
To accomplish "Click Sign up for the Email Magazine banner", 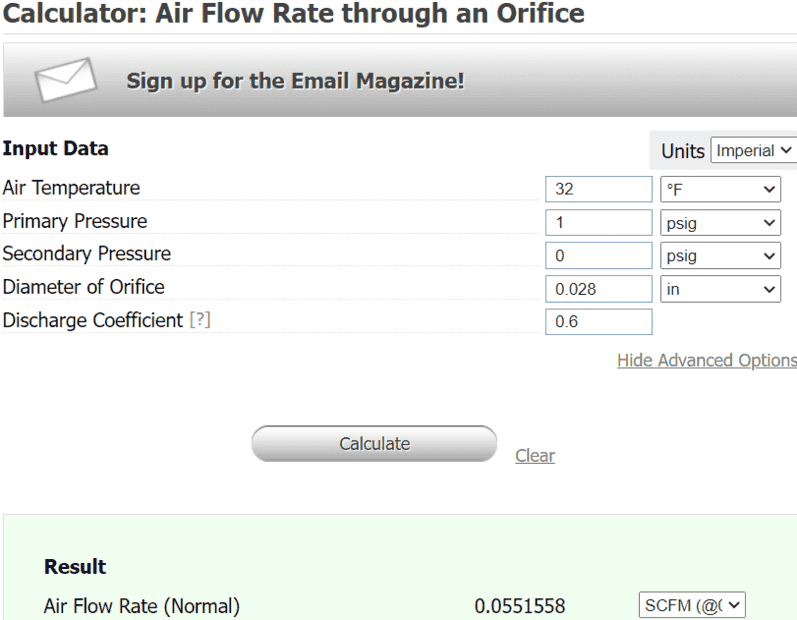I will pos(295,81).
